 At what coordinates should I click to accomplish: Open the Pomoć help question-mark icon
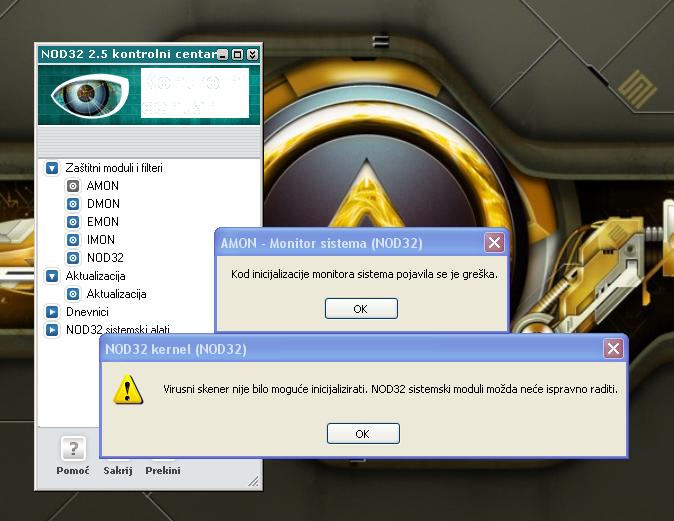point(73,448)
